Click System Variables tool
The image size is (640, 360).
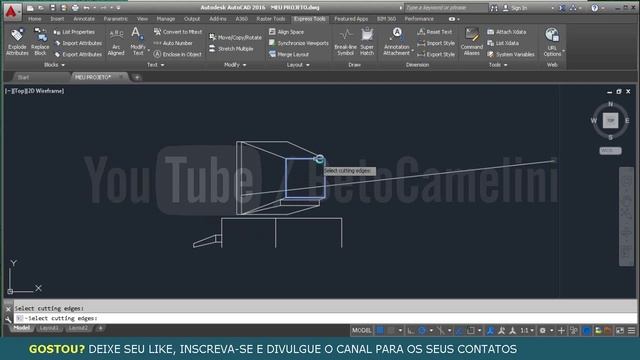tap(511, 54)
